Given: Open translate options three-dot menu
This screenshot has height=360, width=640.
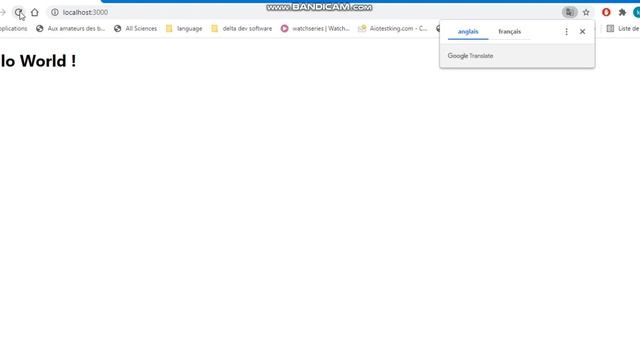Looking at the screenshot, I should (x=566, y=31).
